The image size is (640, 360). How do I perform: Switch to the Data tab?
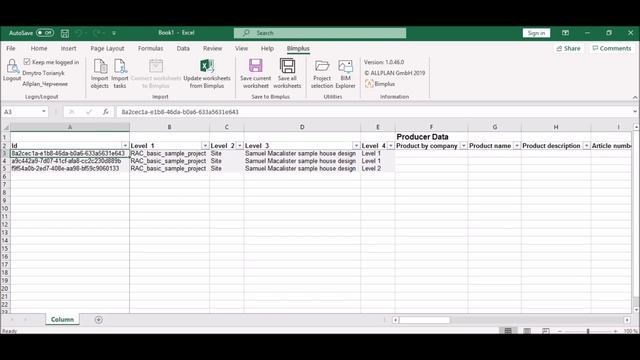183,48
